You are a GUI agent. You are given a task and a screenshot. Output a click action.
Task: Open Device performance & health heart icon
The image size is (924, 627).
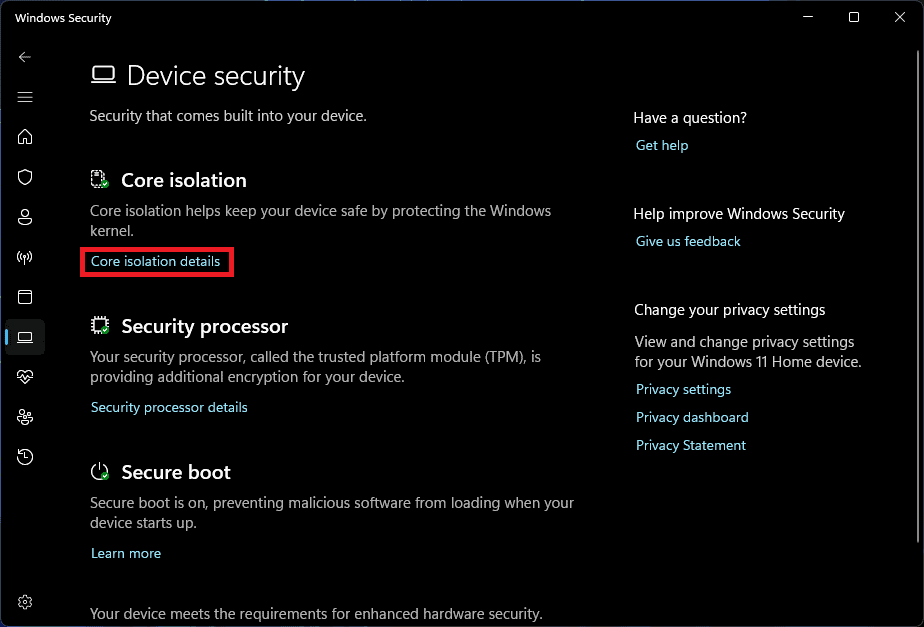(25, 377)
